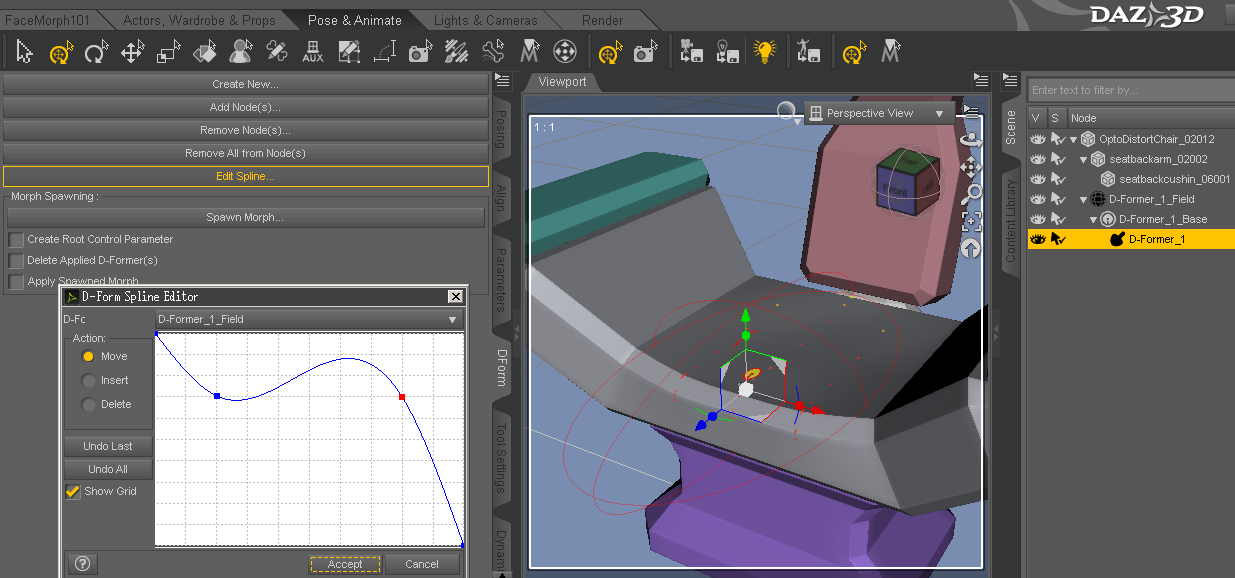Select the Scale tool icon
Image resolution: width=1235 pixels, height=578 pixels.
point(168,51)
